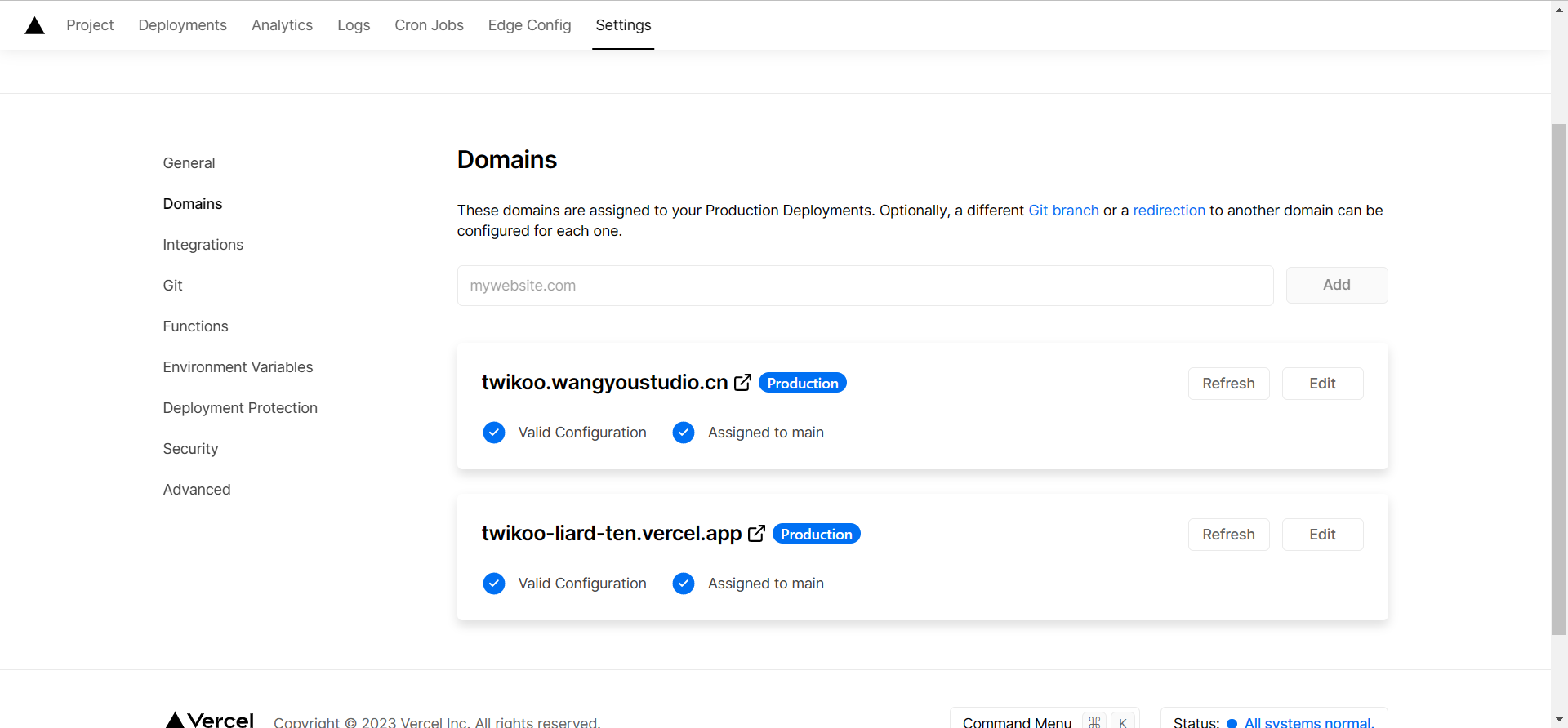Focus the mywebsite.com domain input field

click(x=865, y=286)
